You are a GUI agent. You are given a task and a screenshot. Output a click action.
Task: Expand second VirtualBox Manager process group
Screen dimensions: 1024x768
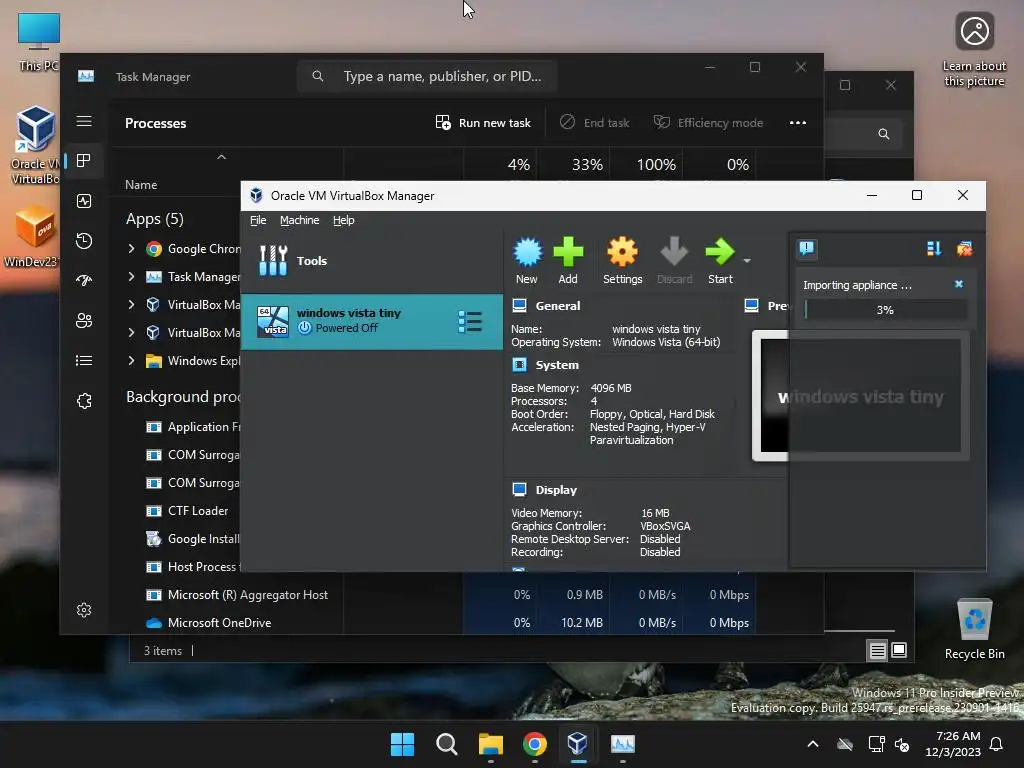click(131, 332)
